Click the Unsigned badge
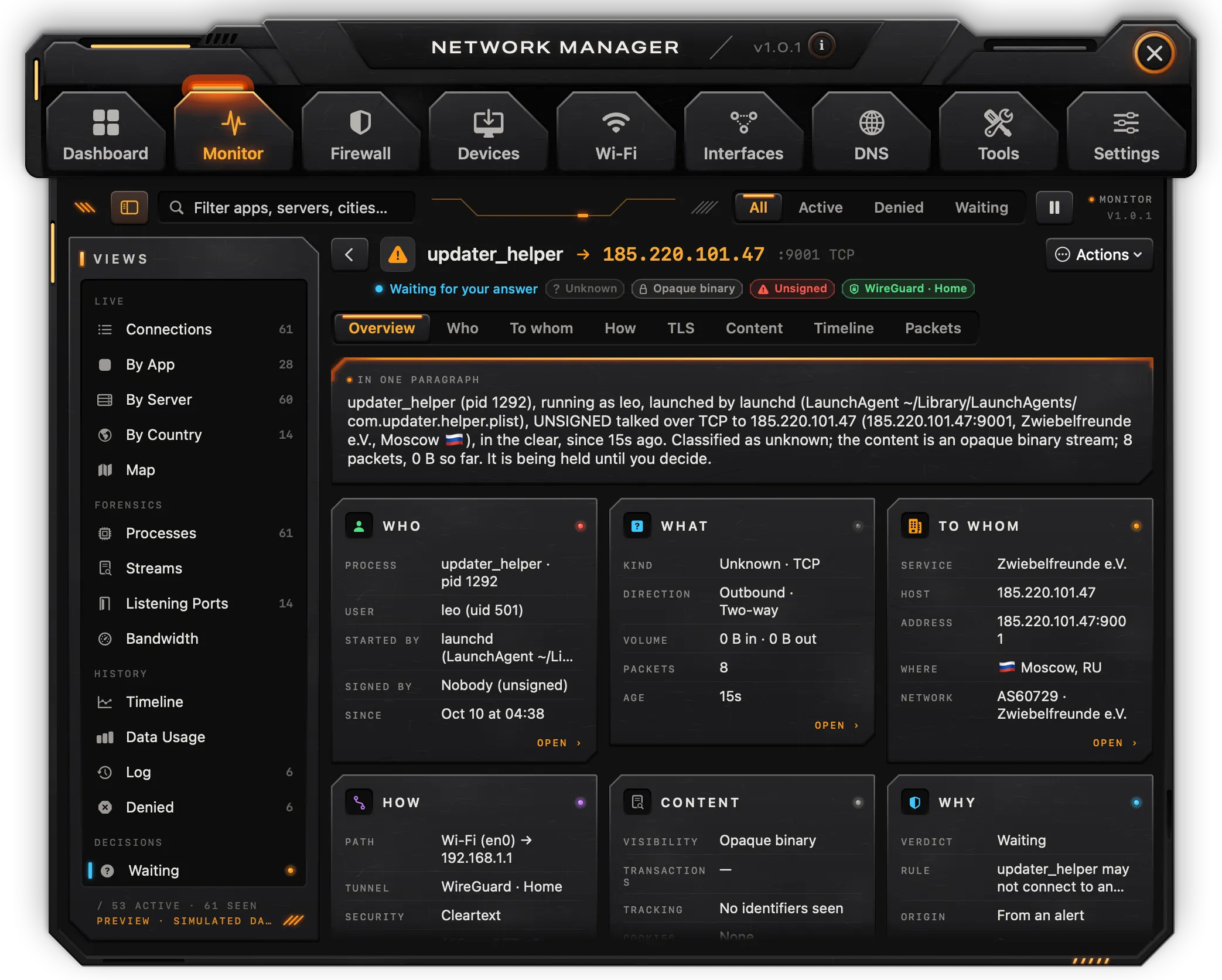This screenshot has height=980, width=1222. pos(792,288)
